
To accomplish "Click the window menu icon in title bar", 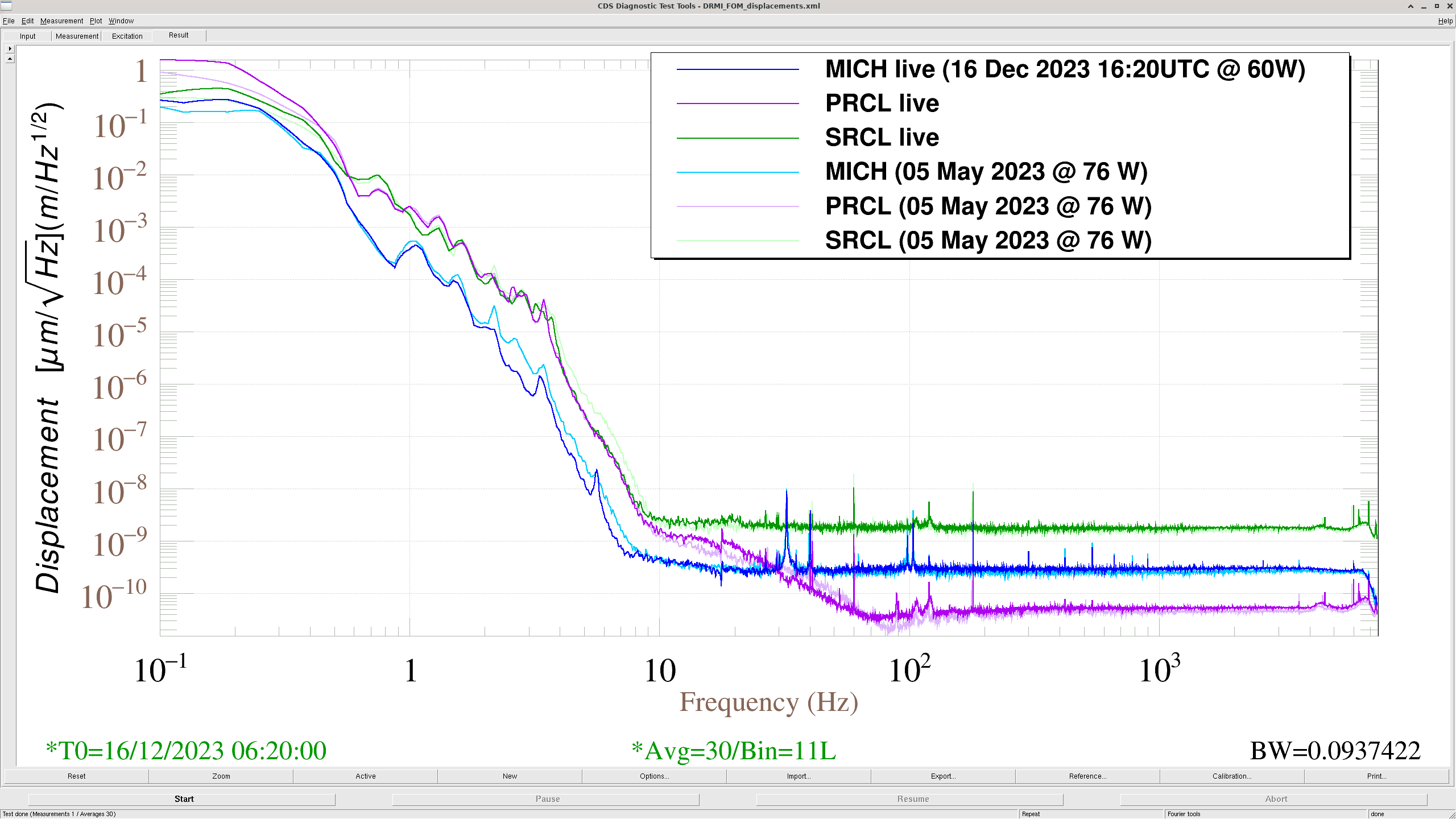I will (x=6, y=6).
